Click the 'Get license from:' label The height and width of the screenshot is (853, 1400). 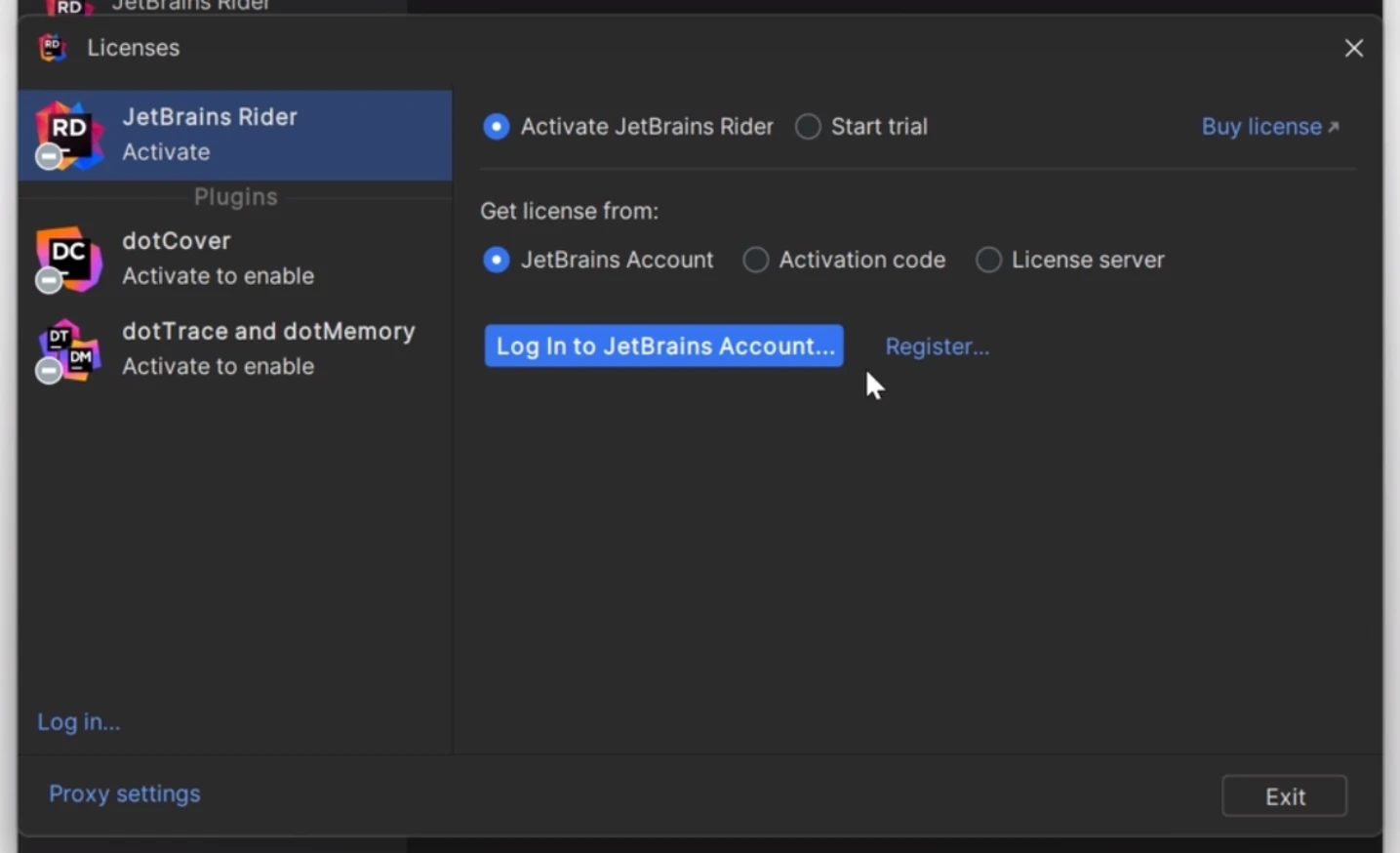click(570, 211)
